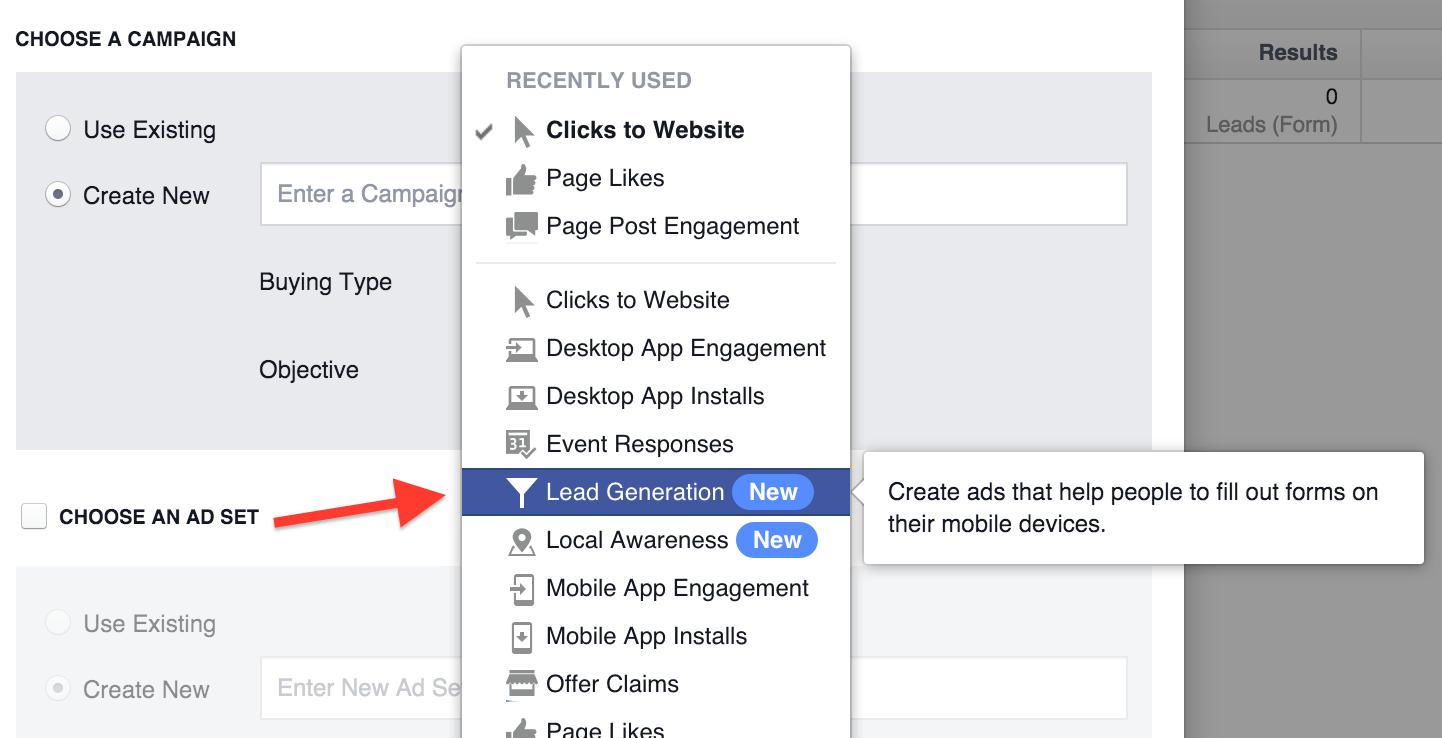This screenshot has width=1442, height=738.
Task: Choose Mobile App Installs from the objective list
Action: (646, 636)
